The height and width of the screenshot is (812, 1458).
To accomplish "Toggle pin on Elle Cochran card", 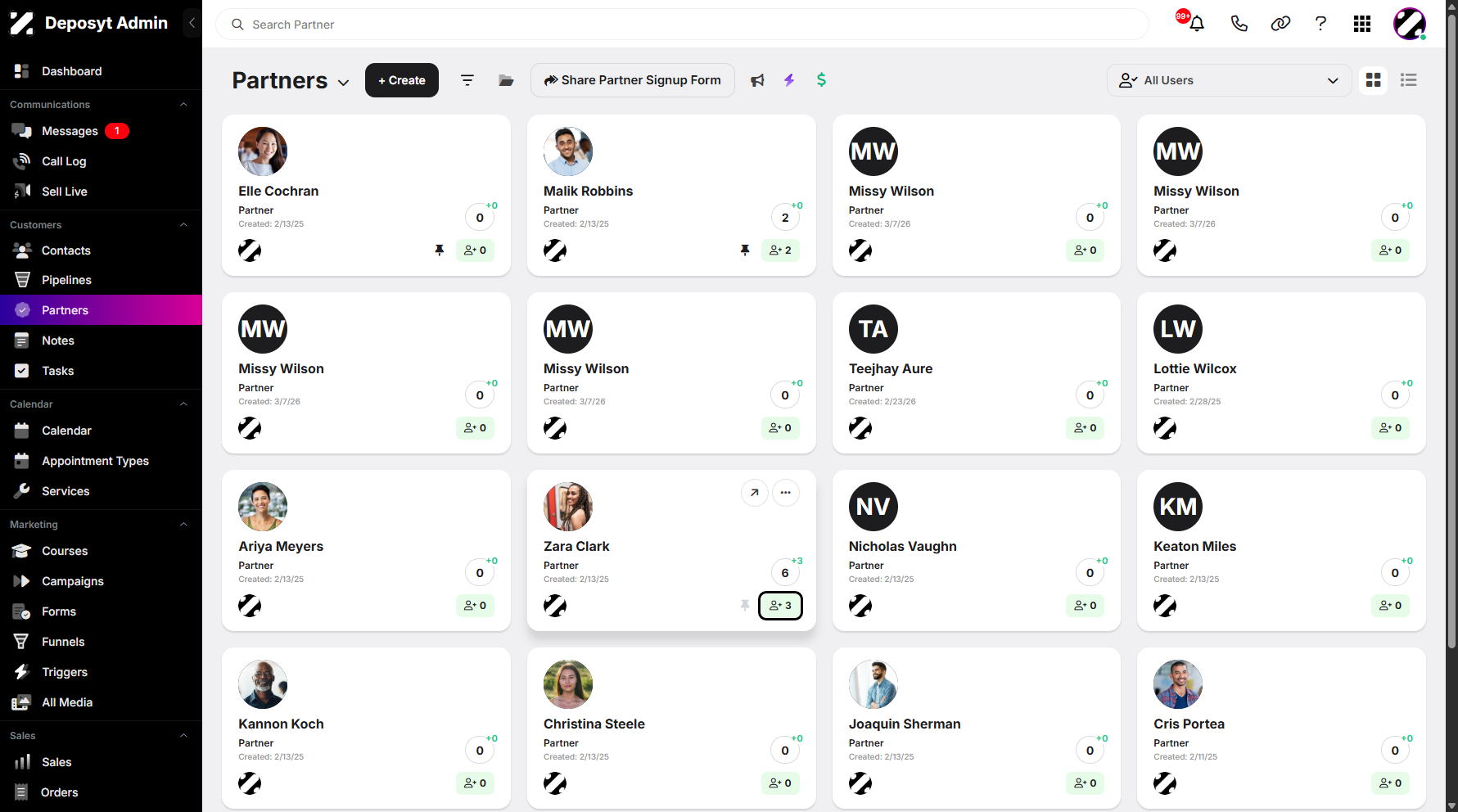I will pos(440,250).
